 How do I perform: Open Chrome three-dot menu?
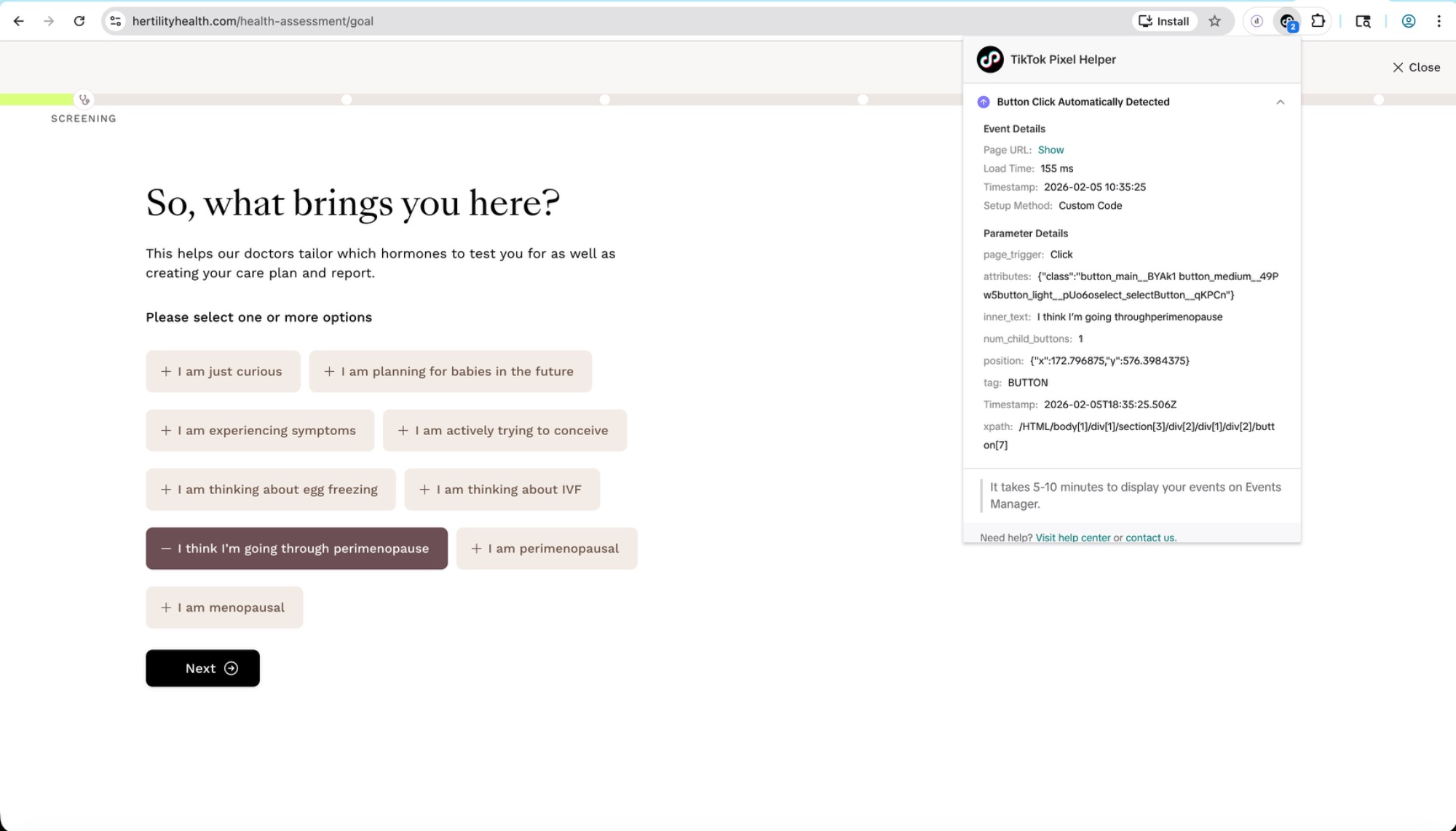coord(1439,21)
